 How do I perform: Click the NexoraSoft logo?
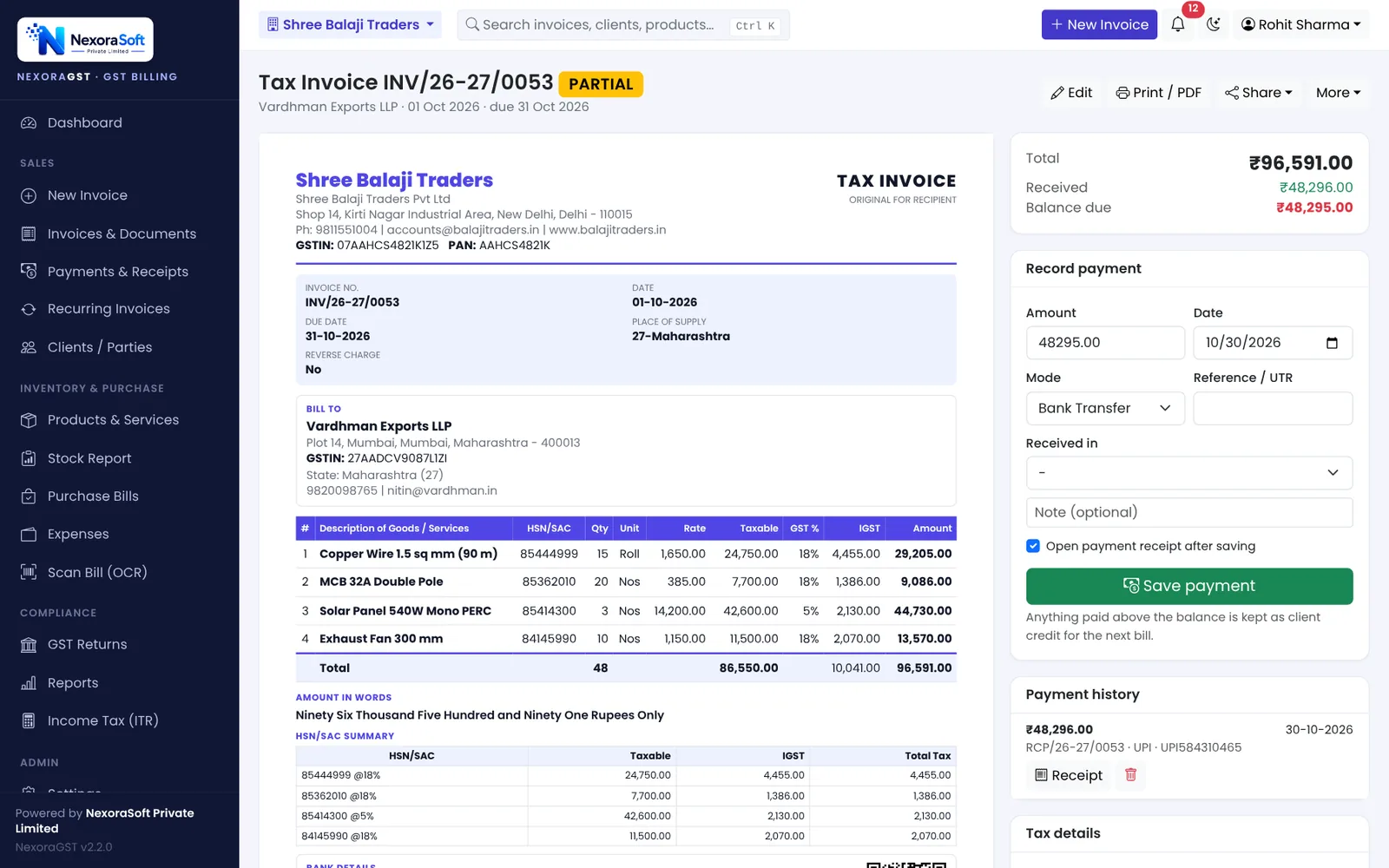click(x=85, y=40)
